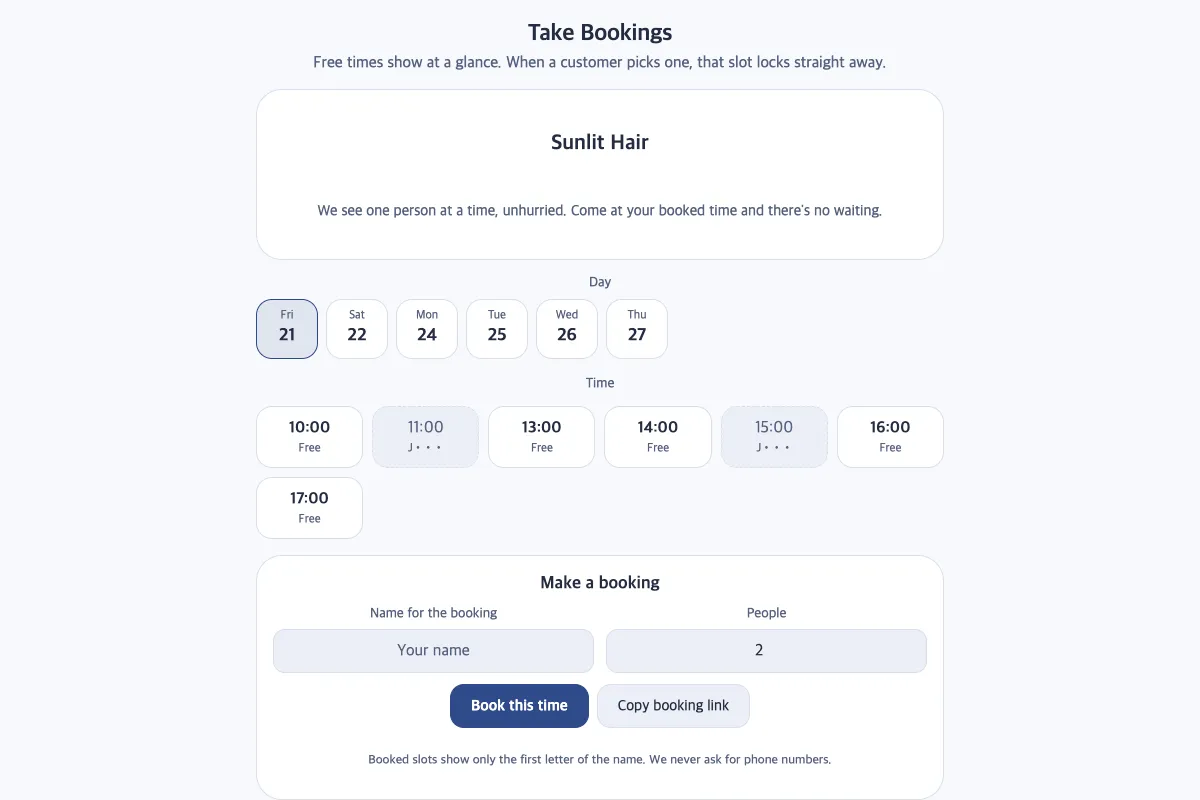Image resolution: width=1200 pixels, height=800 pixels.
Task: Choose Saturday 22 day chip
Action: tap(357, 329)
